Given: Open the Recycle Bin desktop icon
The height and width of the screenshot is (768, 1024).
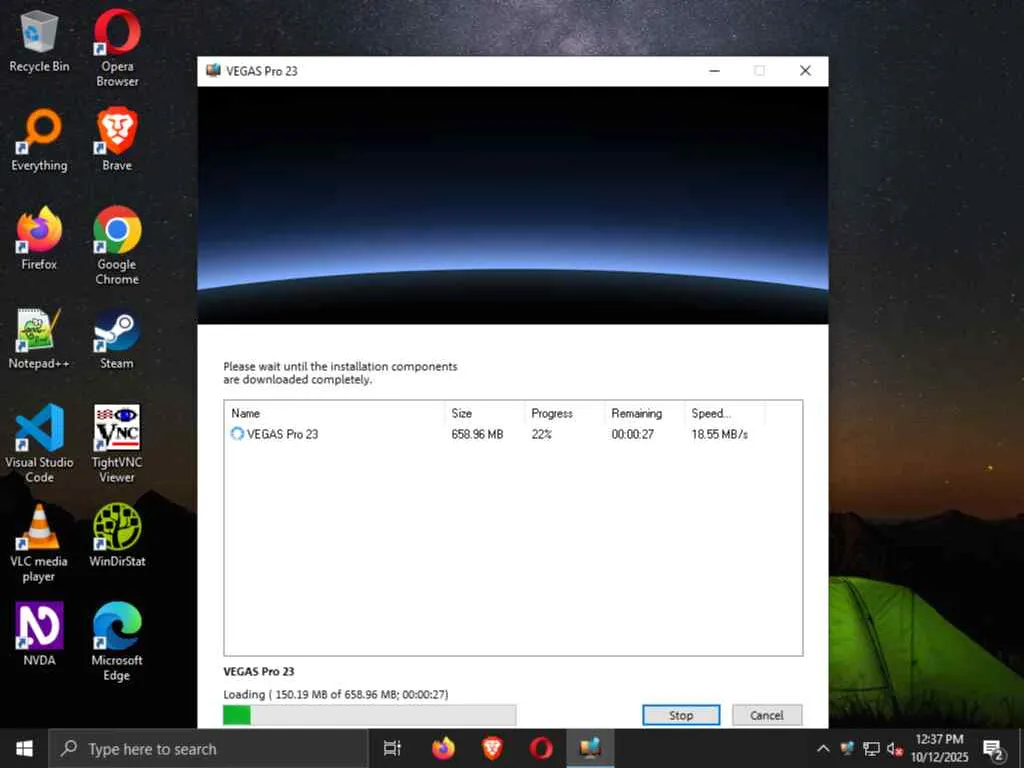Looking at the screenshot, I should tap(39, 42).
